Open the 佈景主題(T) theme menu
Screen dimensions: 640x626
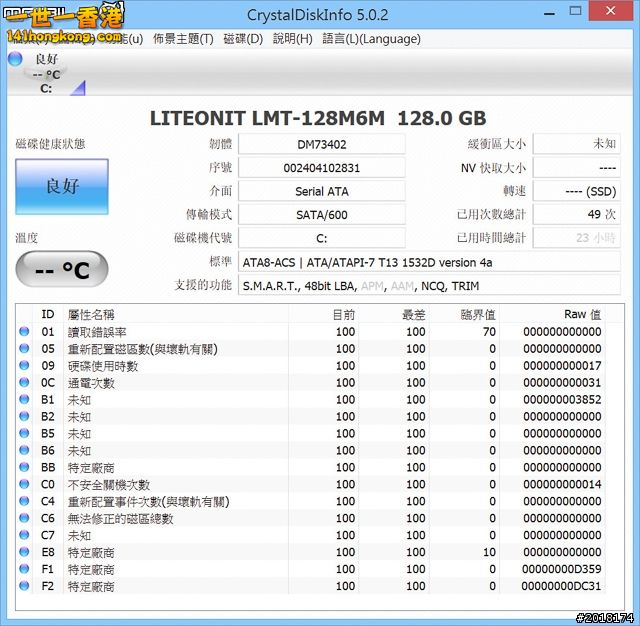(x=183, y=39)
